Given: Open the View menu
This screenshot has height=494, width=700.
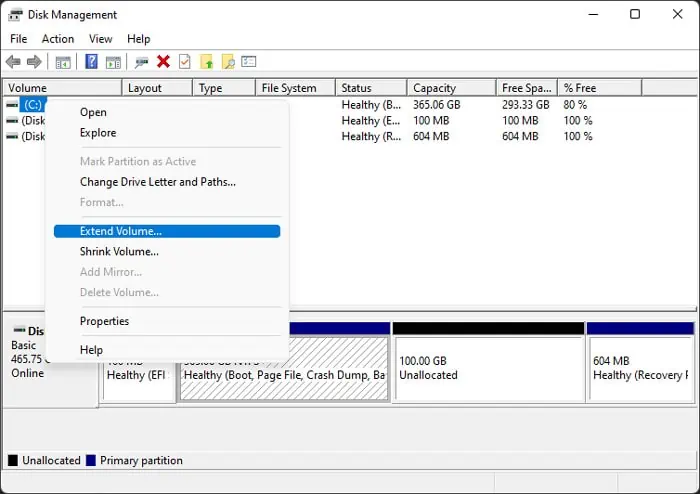Looking at the screenshot, I should pyautogui.click(x=100, y=39).
